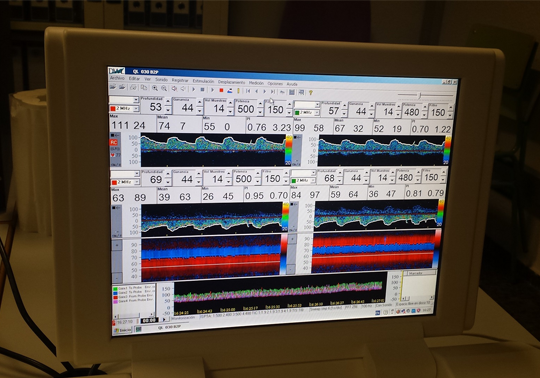Jump to last record with skip-end icon

coord(273,92)
